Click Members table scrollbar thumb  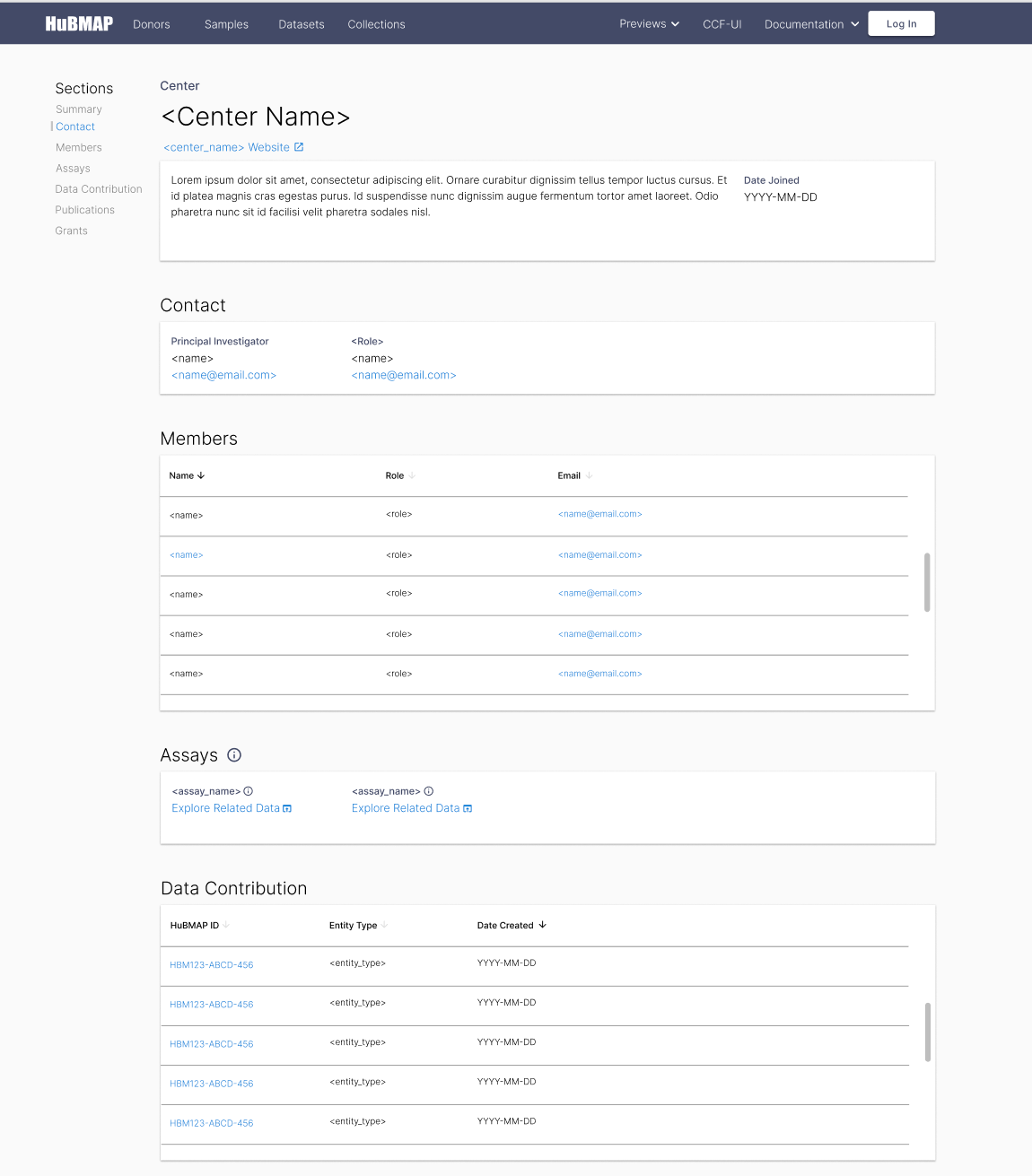[927, 582]
